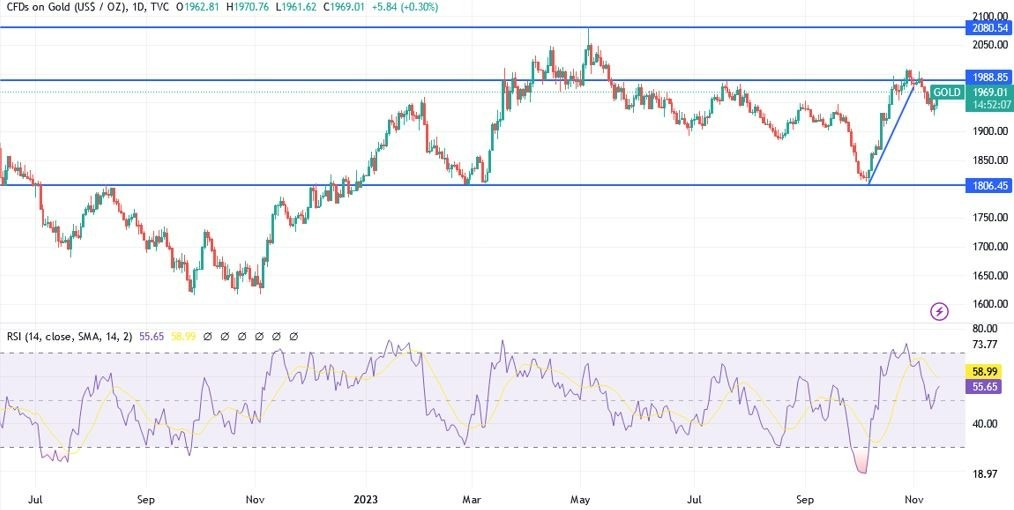Select the CFDs on Gold symbol title
1014x510 pixels.
click(67, 7)
